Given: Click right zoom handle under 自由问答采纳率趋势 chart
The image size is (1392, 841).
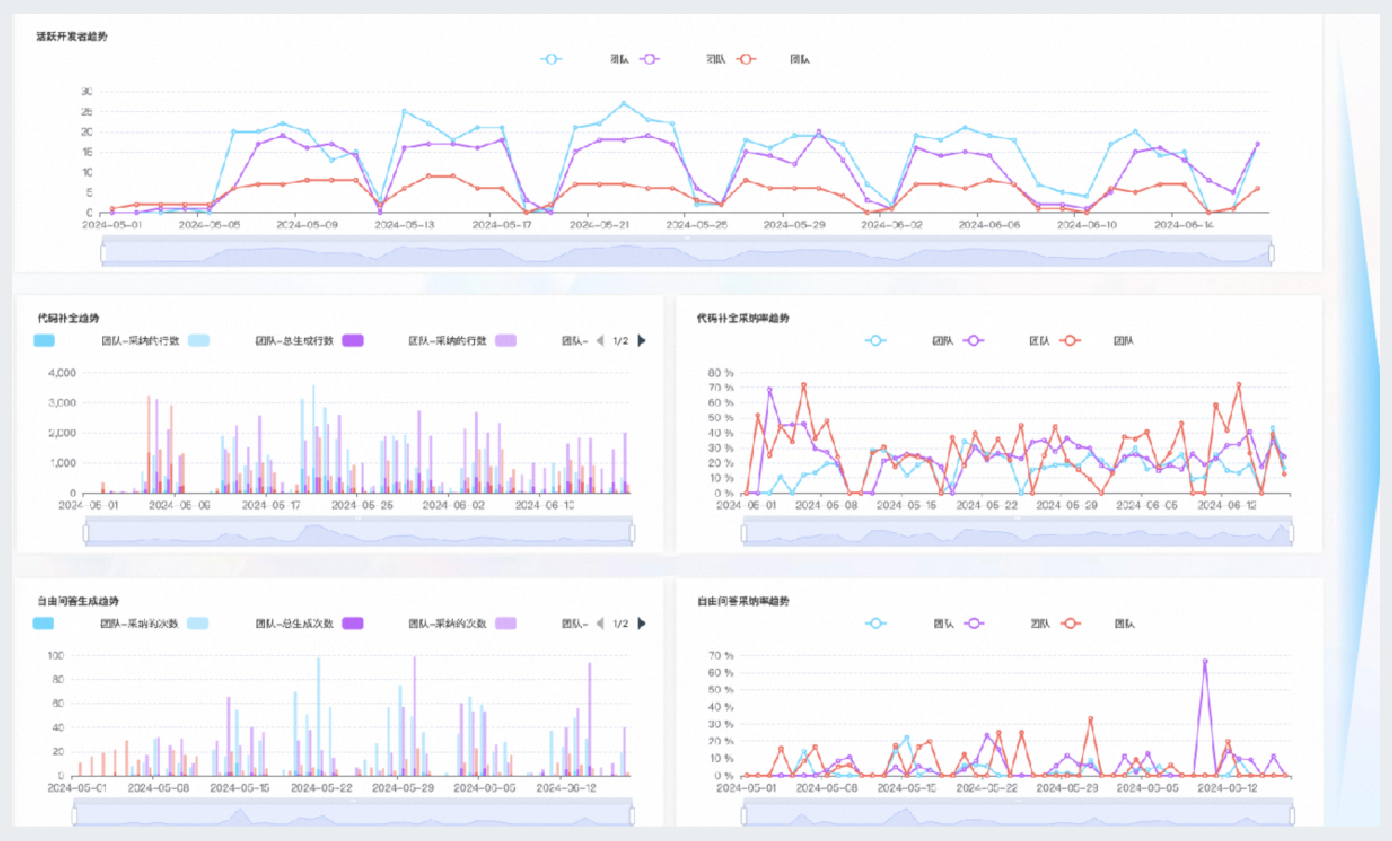Looking at the screenshot, I should [1291, 817].
